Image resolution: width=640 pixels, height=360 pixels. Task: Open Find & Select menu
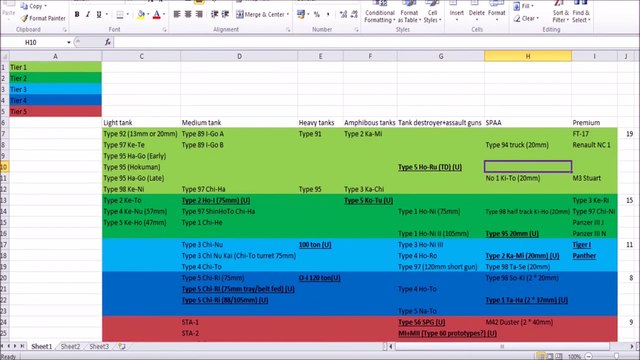581,12
